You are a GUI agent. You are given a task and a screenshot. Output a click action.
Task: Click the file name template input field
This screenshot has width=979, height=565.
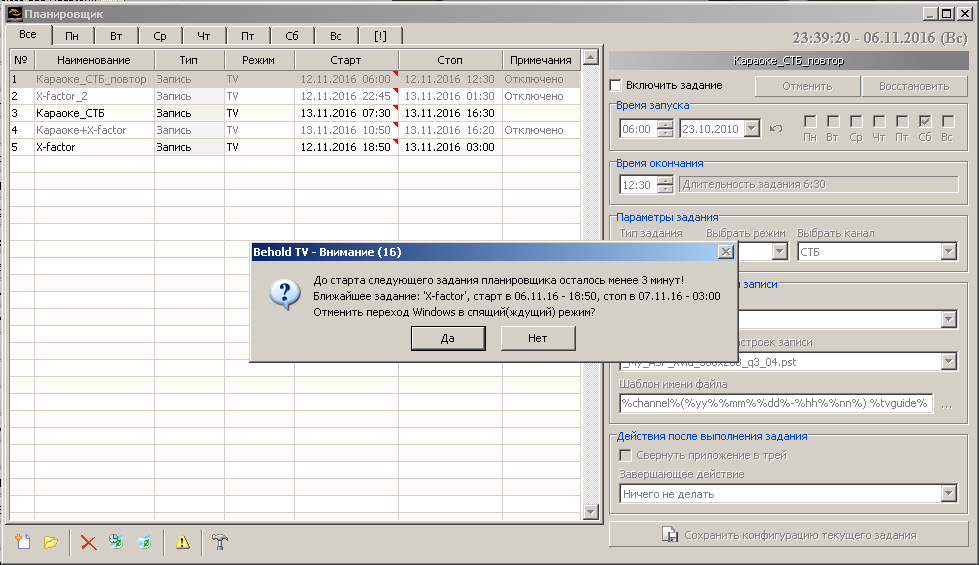775,404
